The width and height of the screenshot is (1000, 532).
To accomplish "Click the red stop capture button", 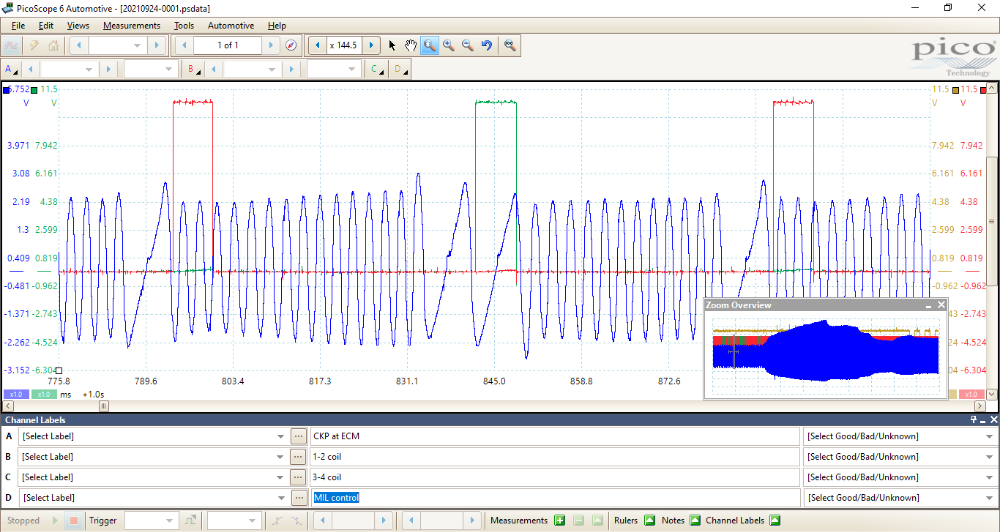I will pyautogui.click(x=74, y=521).
